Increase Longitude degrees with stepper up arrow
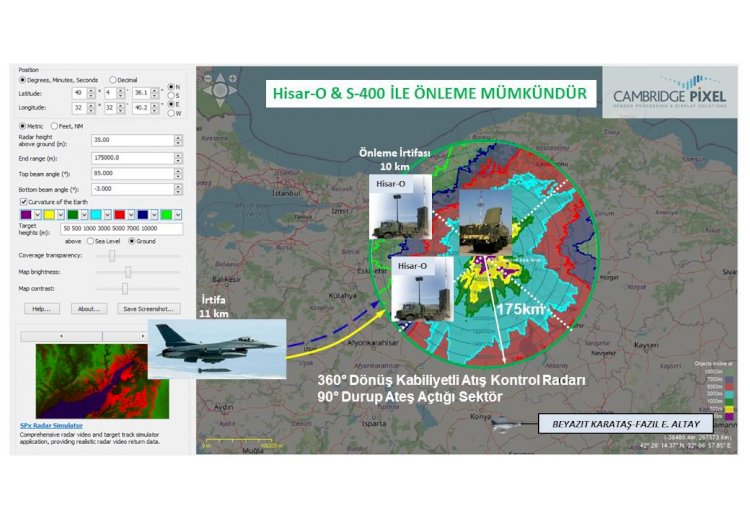This screenshot has width=750, height=519. pyautogui.click(x=91, y=105)
